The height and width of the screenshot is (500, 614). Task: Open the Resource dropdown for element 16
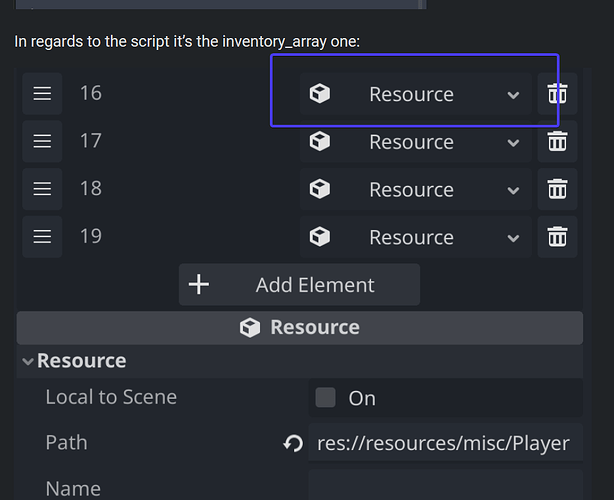[513, 95]
